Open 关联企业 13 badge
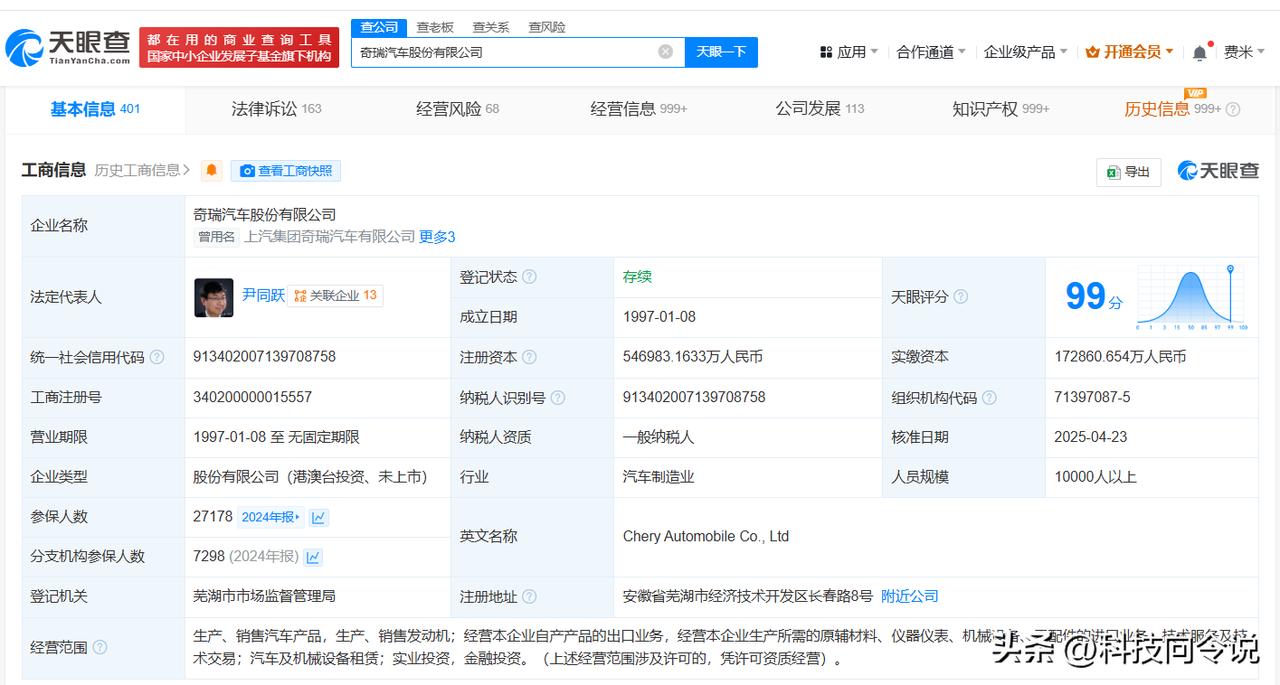The width and height of the screenshot is (1280, 685). (335, 296)
